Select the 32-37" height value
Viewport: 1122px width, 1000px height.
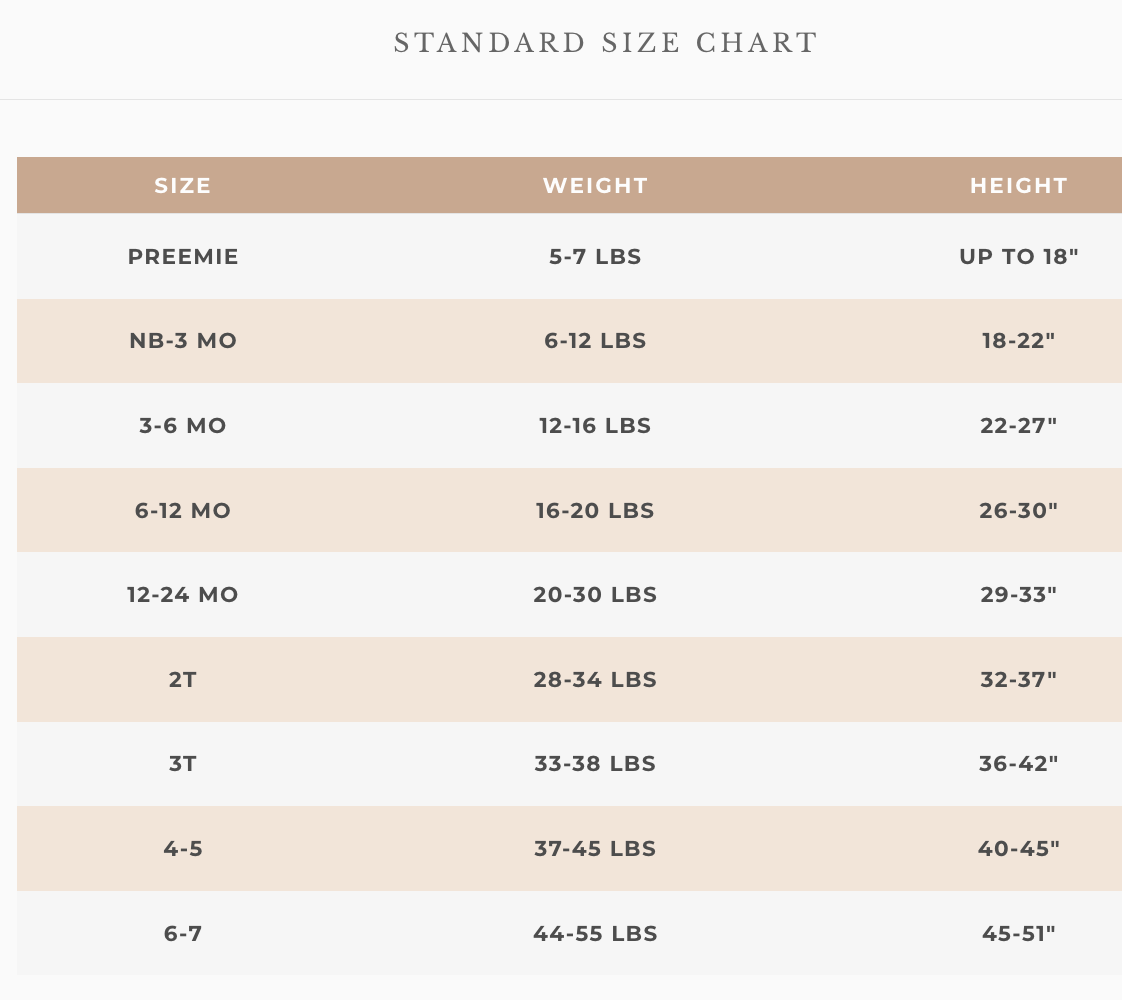[1018, 680]
